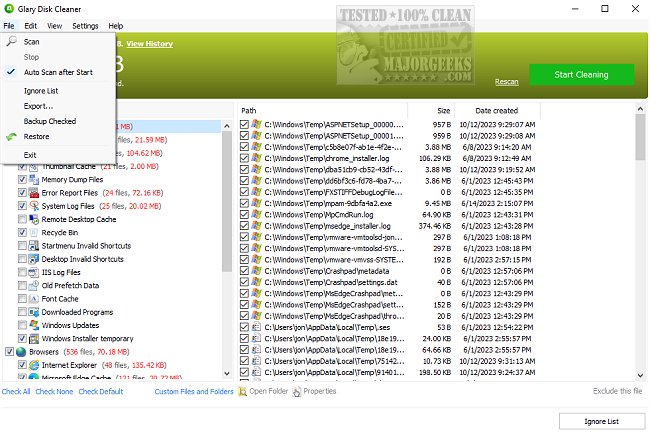Toggle Auto Scan after Start option
650x434 pixels.
(58, 72)
